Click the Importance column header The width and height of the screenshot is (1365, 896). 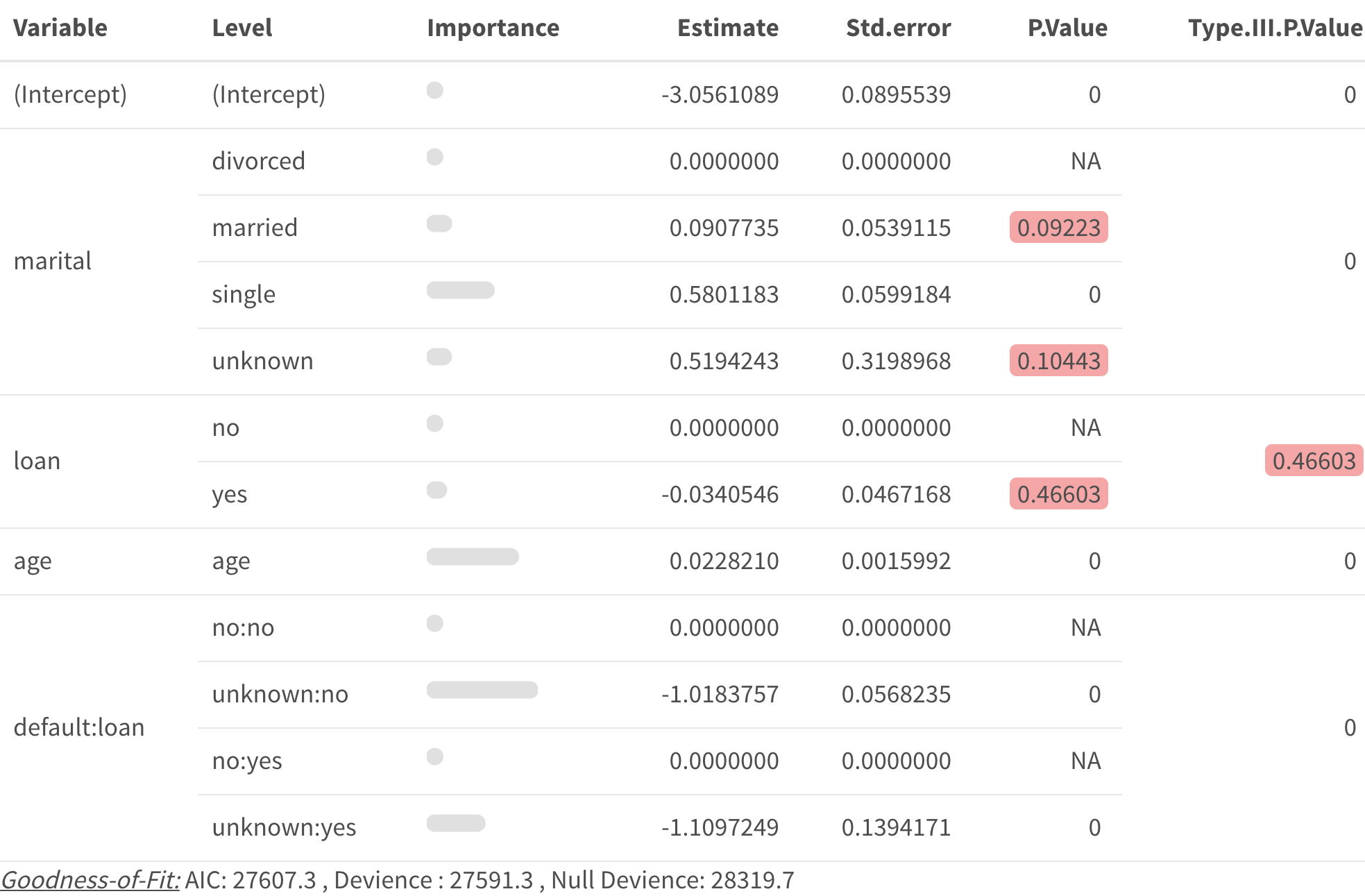pos(493,28)
